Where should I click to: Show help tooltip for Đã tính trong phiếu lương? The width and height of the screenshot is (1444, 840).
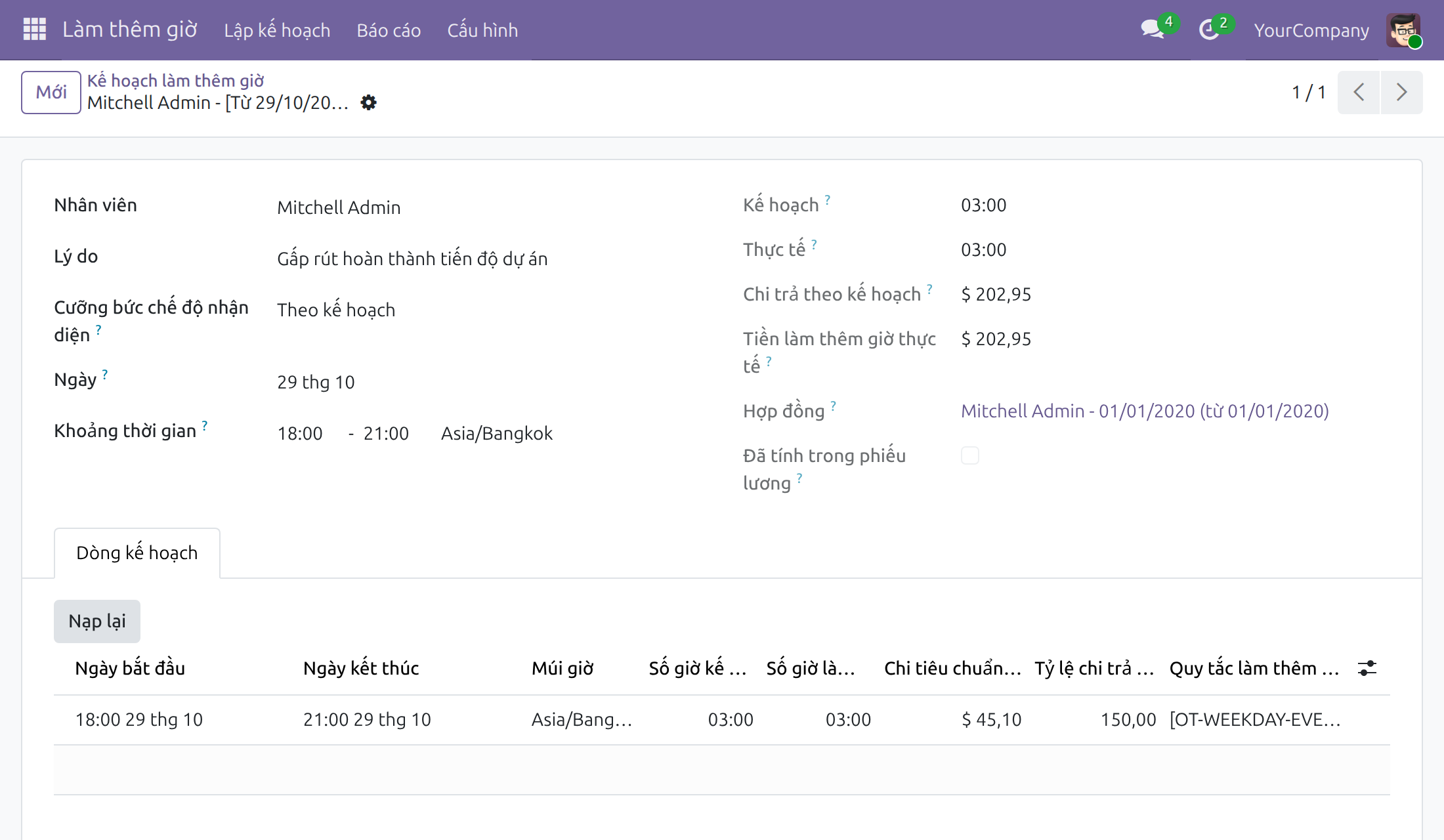[x=799, y=478]
